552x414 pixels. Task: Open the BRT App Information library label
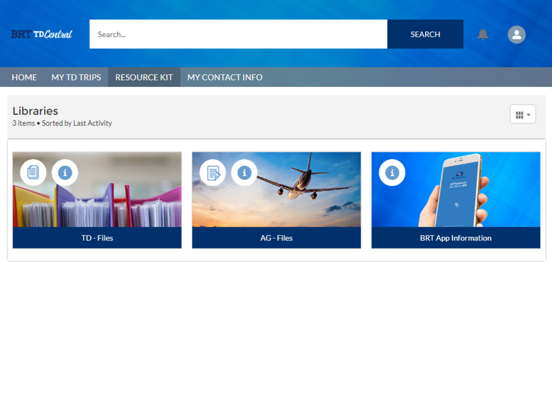coord(456,238)
